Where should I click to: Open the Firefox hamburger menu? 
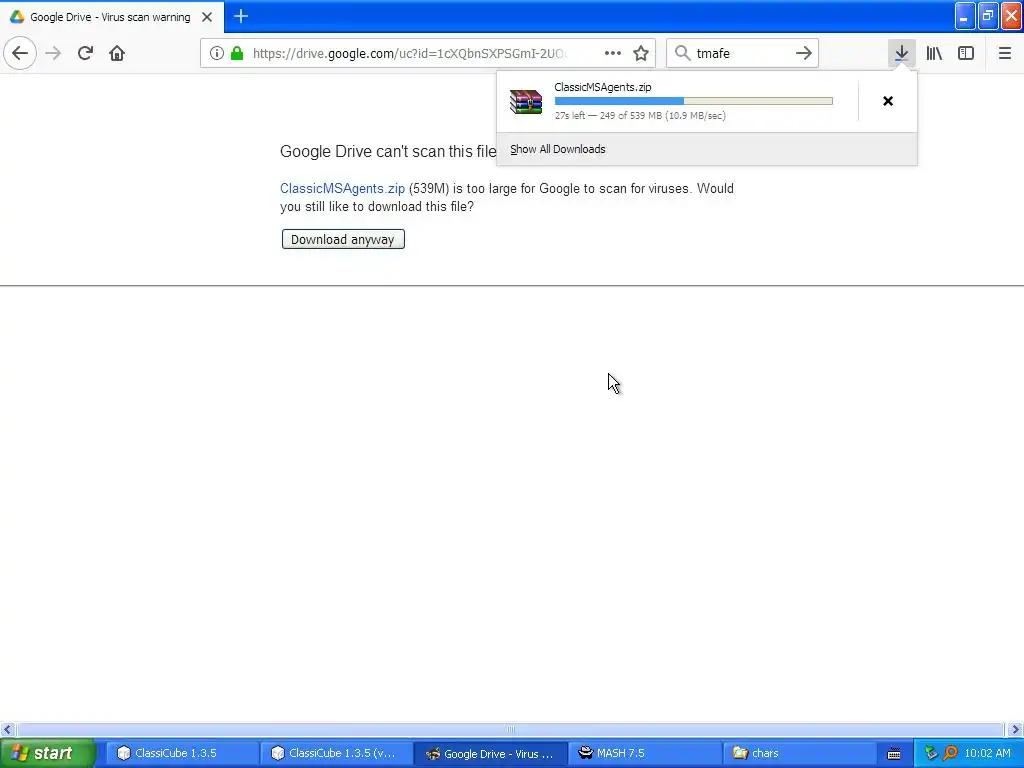1004,53
